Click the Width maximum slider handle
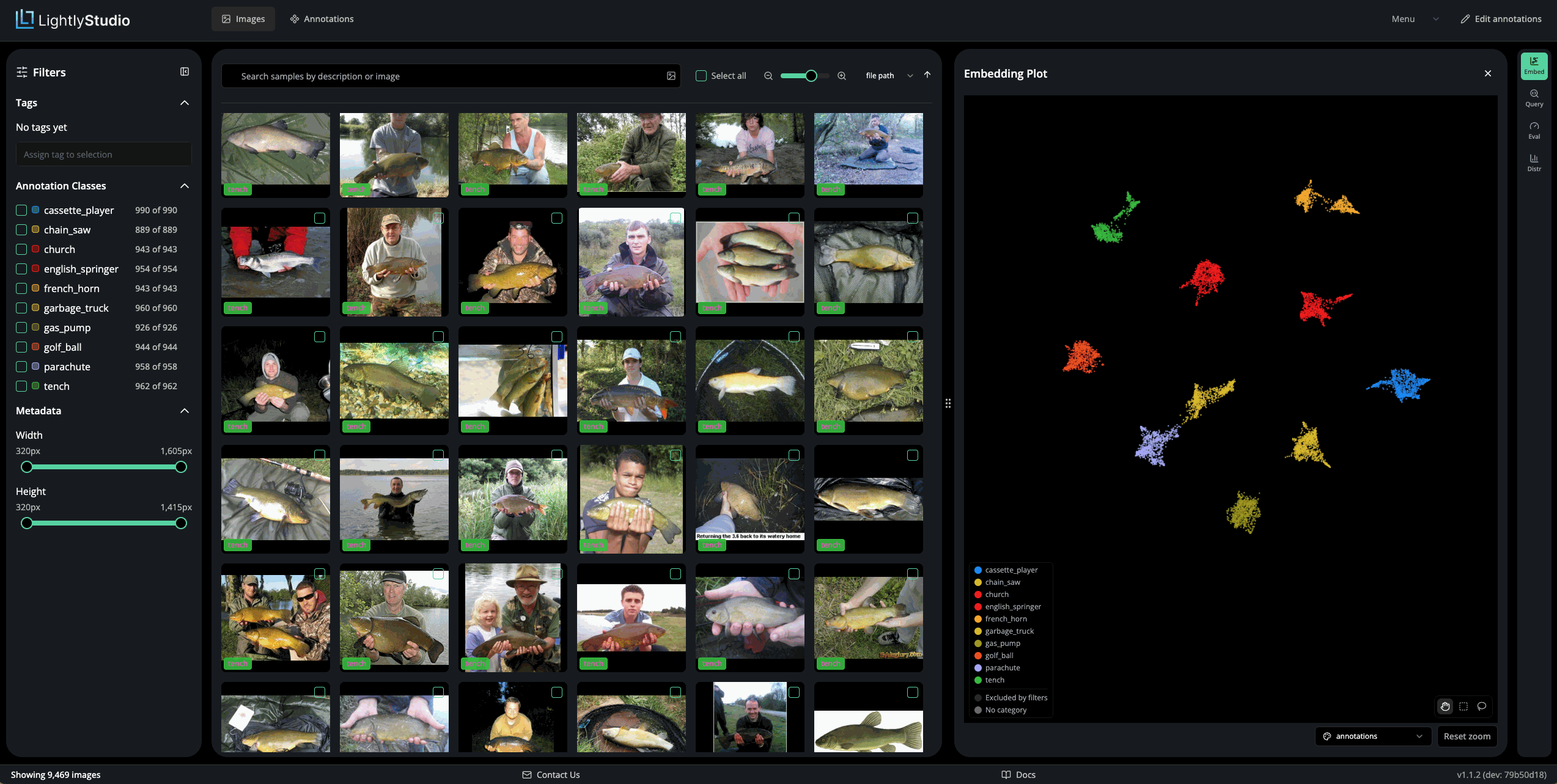The width and height of the screenshot is (1557, 784). pyautogui.click(x=181, y=467)
